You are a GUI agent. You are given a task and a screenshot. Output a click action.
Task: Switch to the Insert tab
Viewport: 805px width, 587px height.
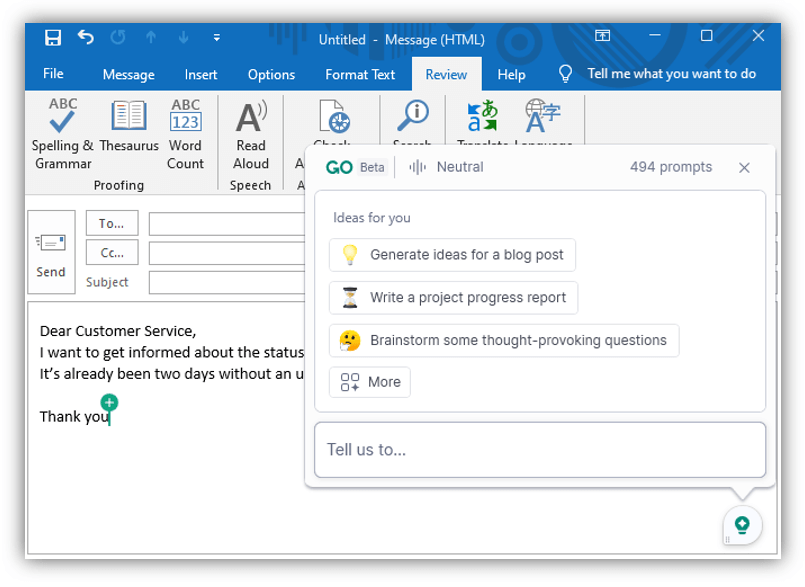201,74
